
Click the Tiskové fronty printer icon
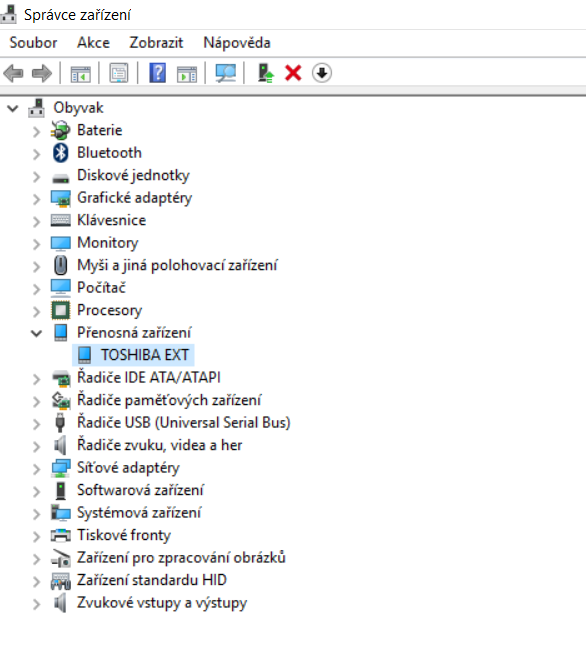click(61, 535)
